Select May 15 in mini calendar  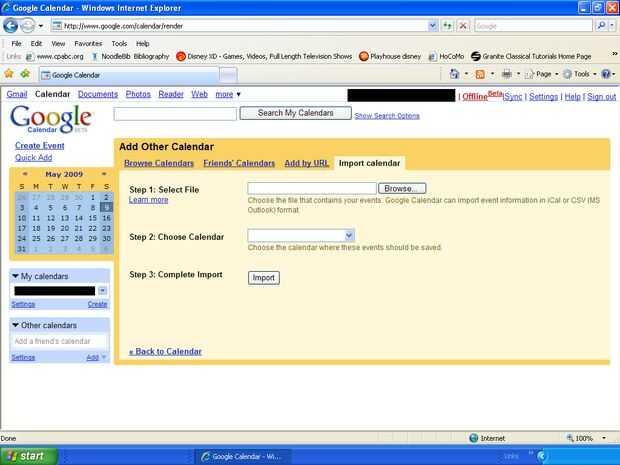(x=93, y=218)
